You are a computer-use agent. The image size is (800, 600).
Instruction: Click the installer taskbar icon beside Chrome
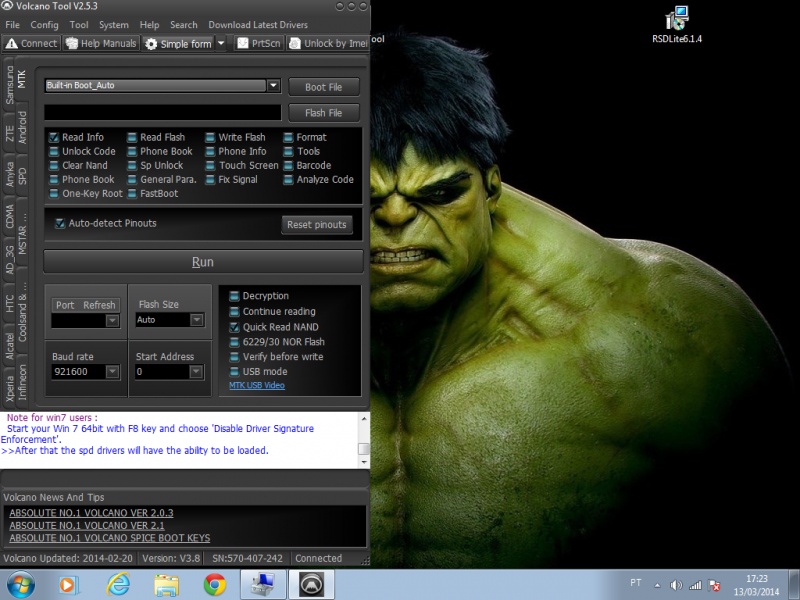(263, 585)
